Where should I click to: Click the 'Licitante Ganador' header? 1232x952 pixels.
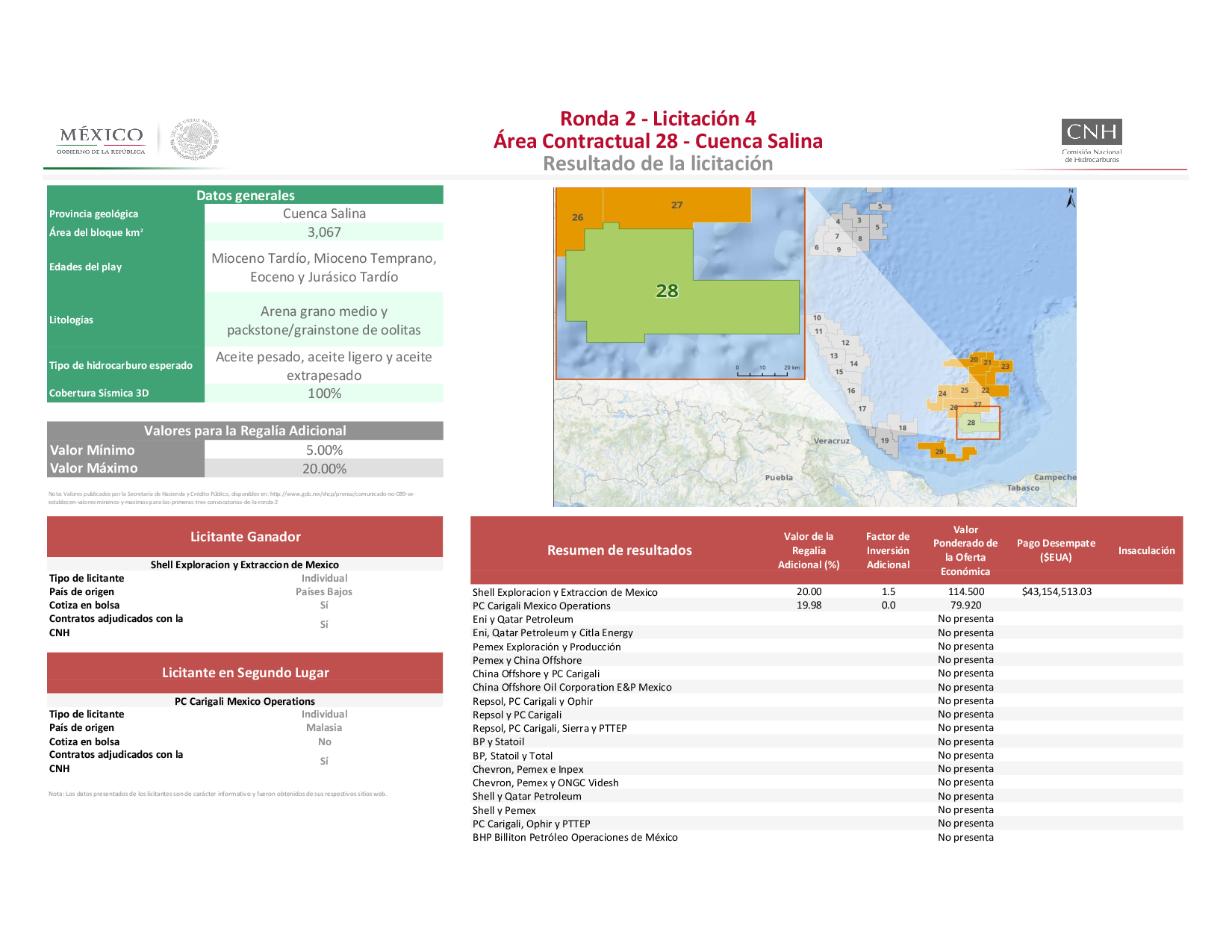[x=245, y=537]
